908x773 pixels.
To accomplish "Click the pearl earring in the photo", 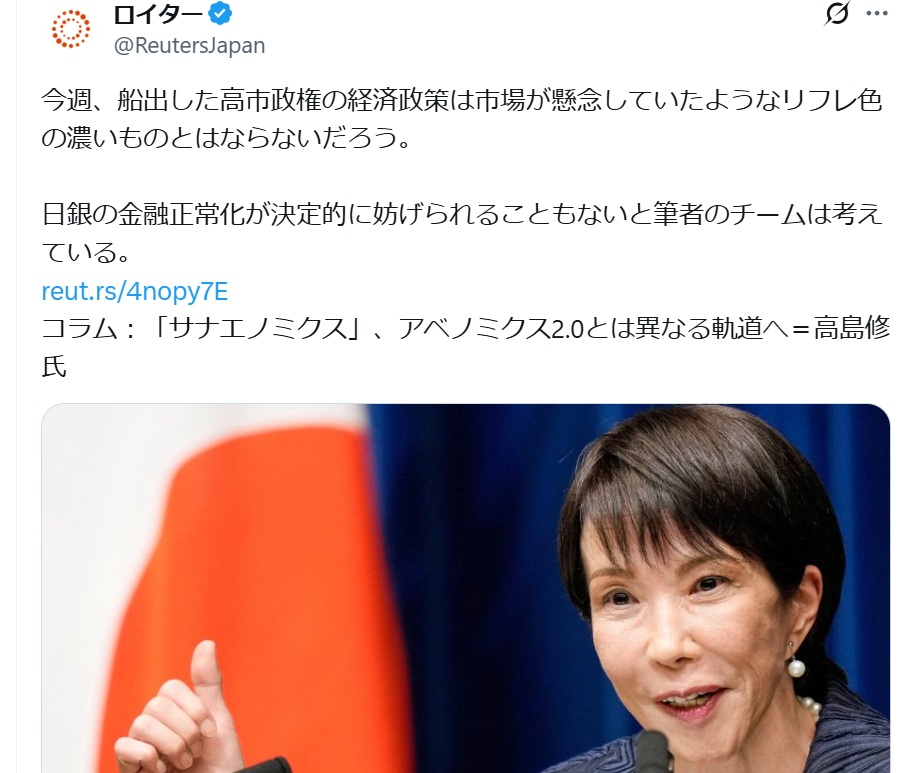I will [x=796, y=669].
